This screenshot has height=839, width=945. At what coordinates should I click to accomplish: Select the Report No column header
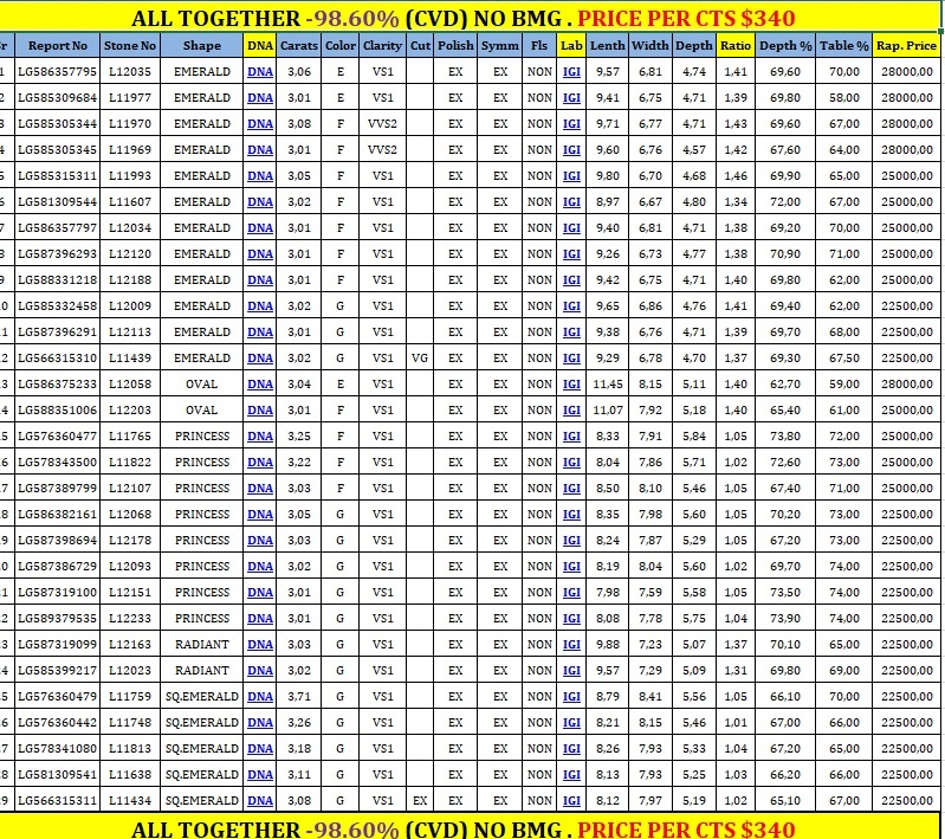coord(58,46)
